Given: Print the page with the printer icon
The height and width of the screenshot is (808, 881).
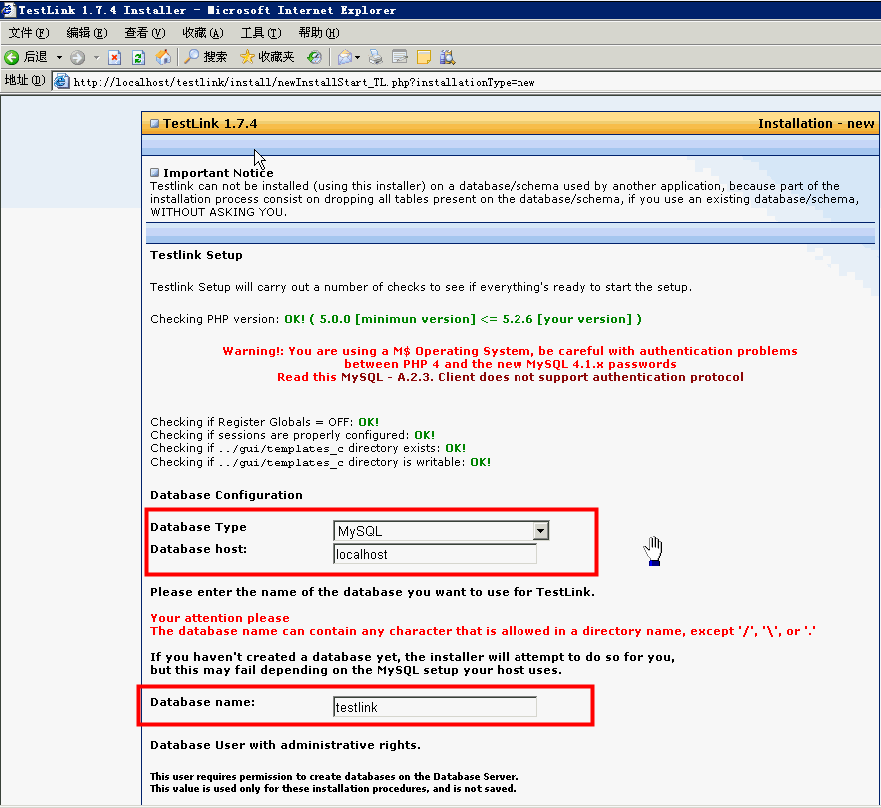Looking at the screenshot, I should (x=376, y=57).
